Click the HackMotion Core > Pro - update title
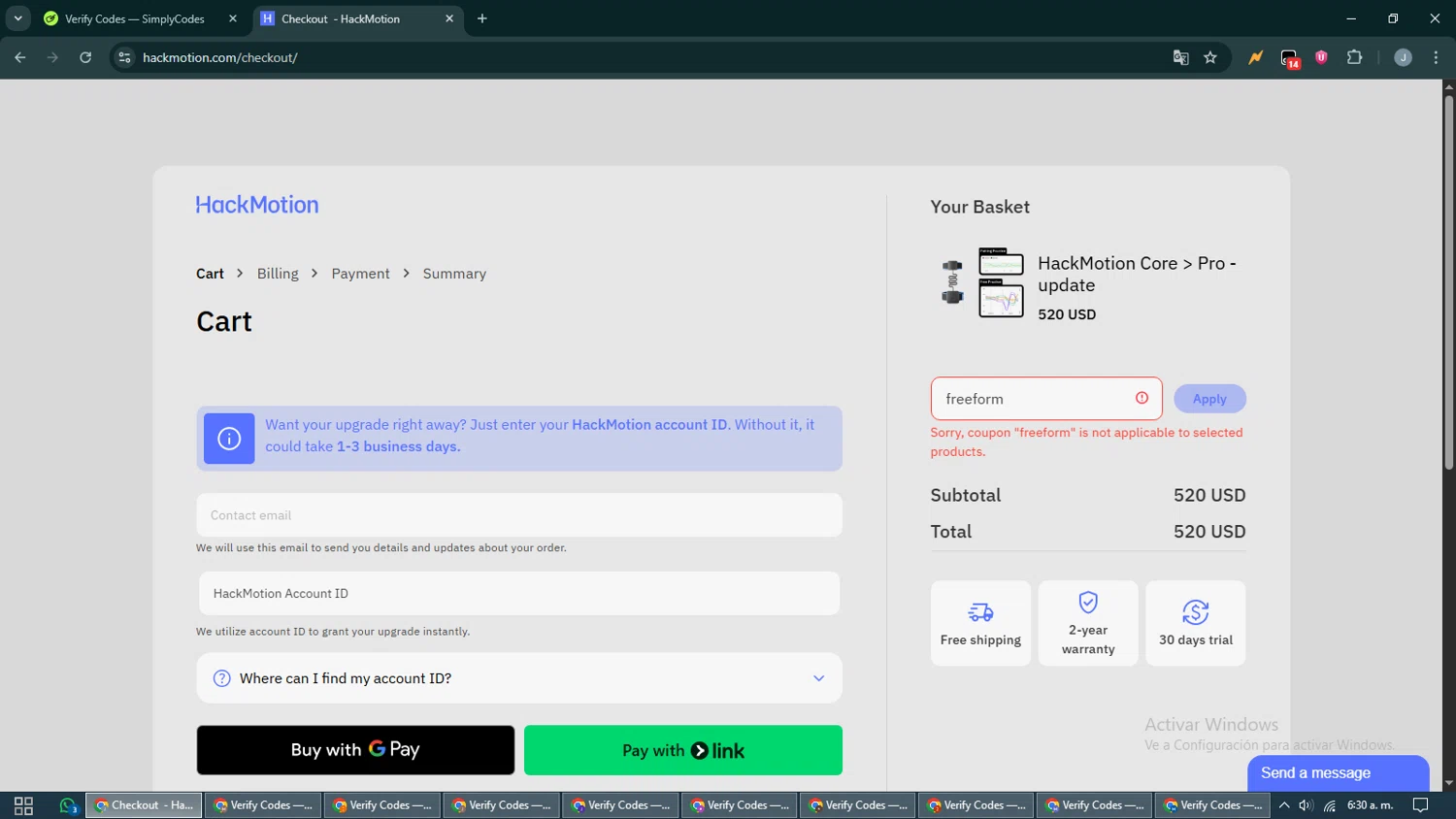Image resolution: width=1456 pixels, height=819 pixels. 1137,274
